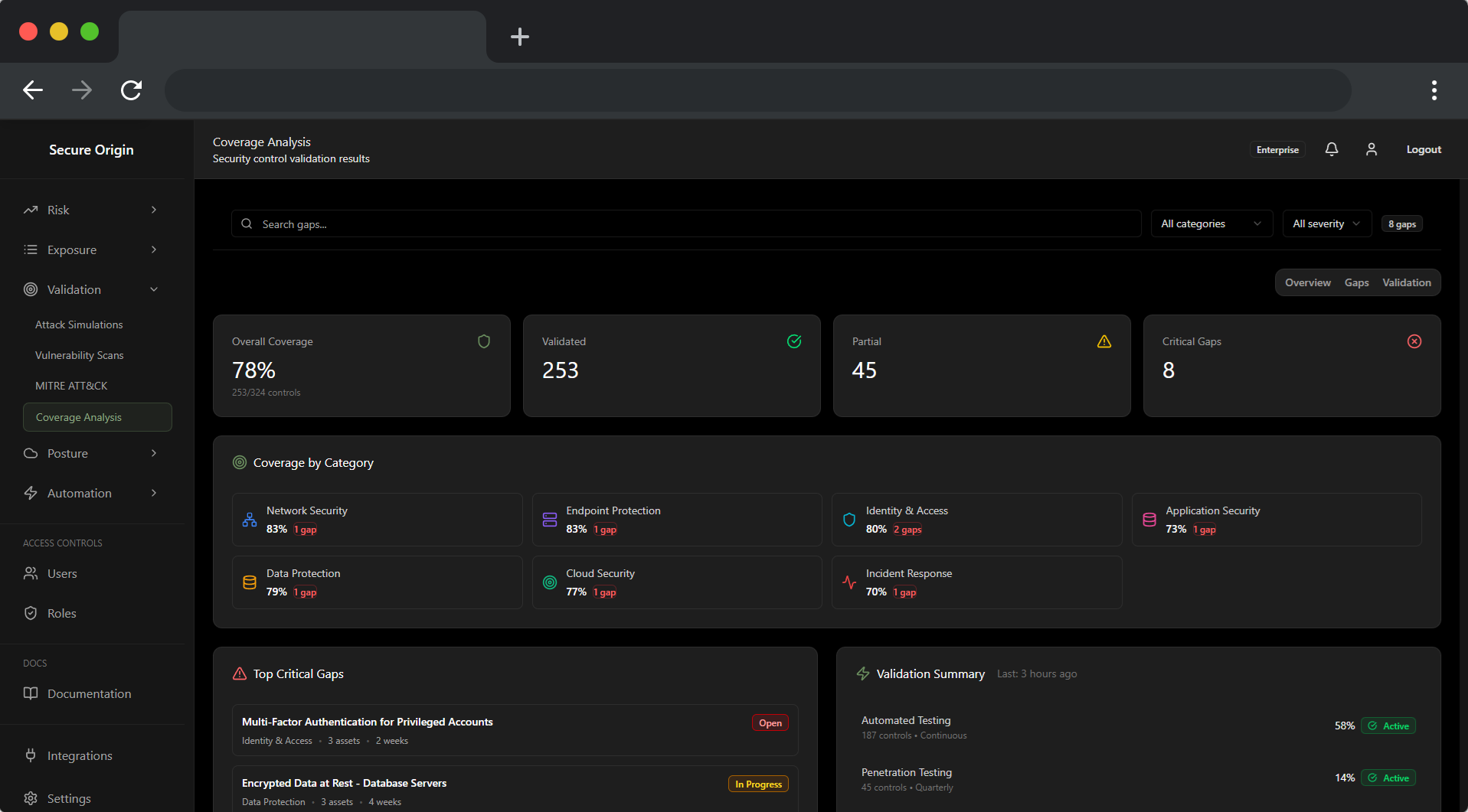Screen dimensions: 1468x812
Task: Open notifications bell icon
Action: pos(1332,149)
